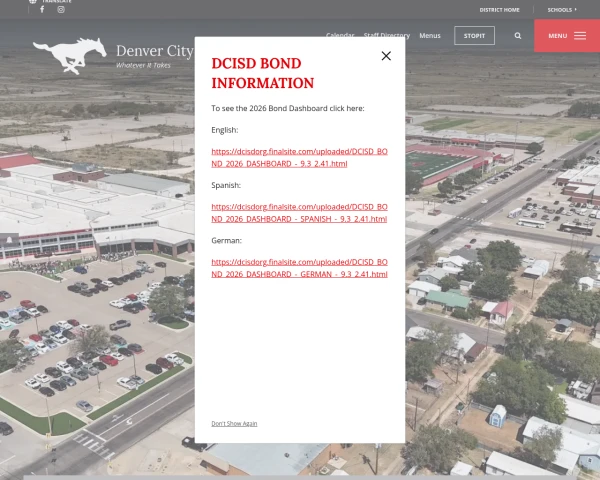Click the STOPIT button
600x480 pixels.
tap(474, 36)
